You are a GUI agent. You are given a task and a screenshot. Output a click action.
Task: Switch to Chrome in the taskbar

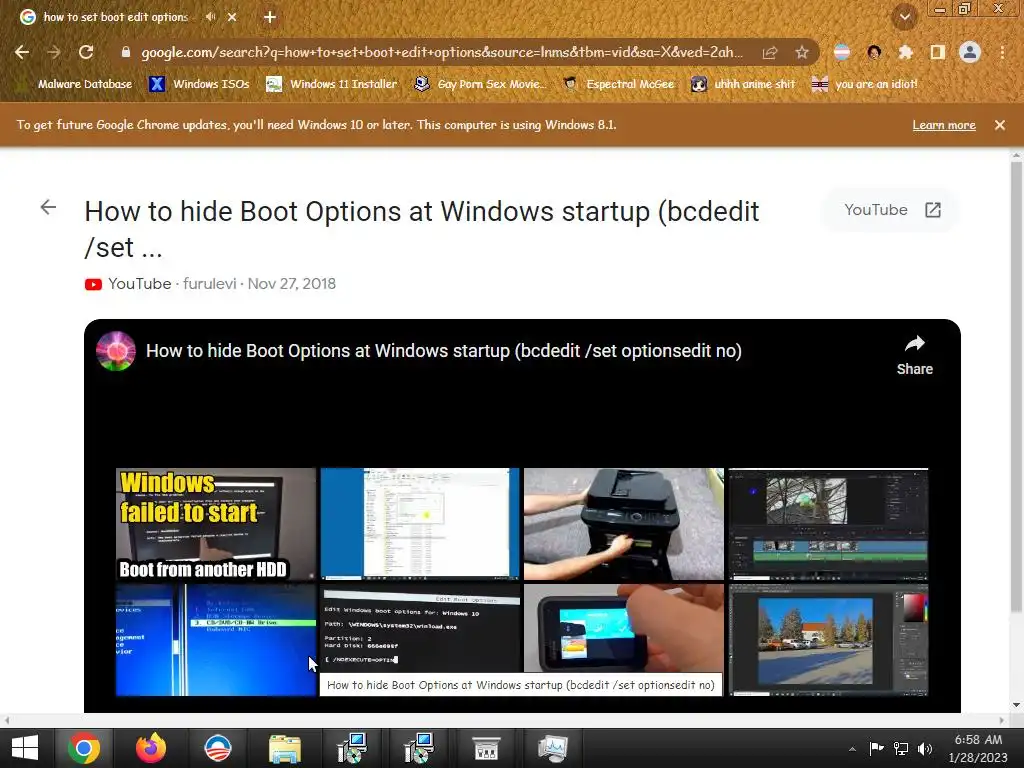[x=84, y=748]
